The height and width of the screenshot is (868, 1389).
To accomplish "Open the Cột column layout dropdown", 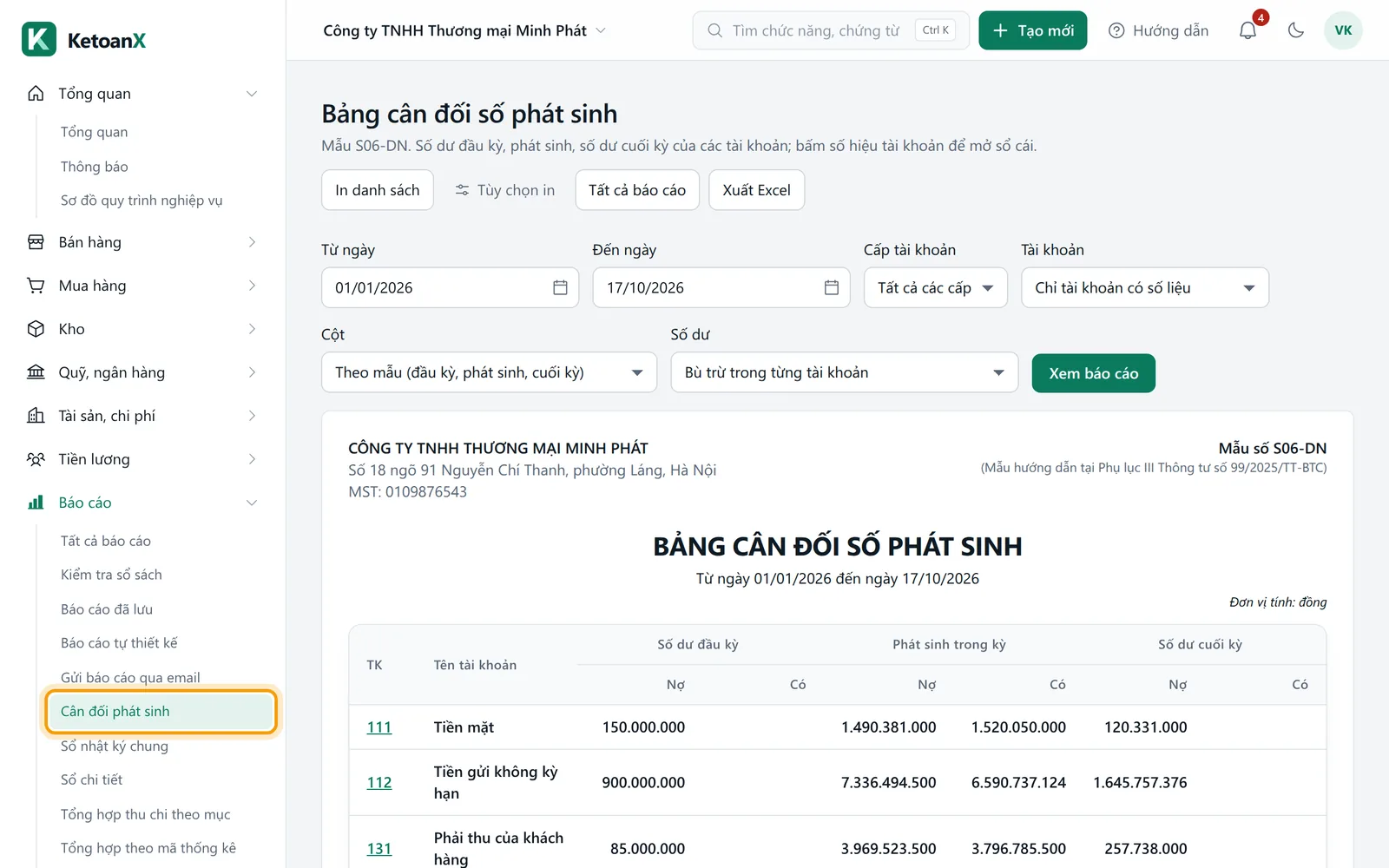I will click(x=489, y=372).
